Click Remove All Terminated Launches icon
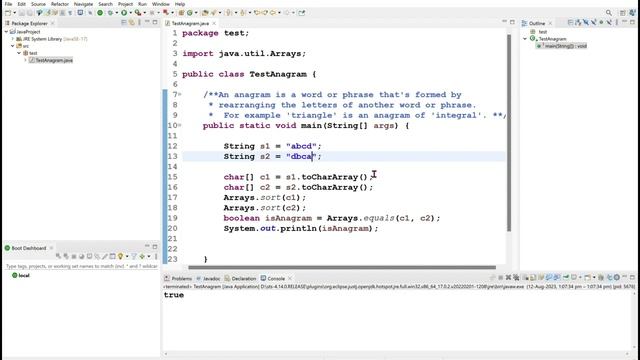The width and height of the screenshot is (640, 360). [x=516, y=278]
